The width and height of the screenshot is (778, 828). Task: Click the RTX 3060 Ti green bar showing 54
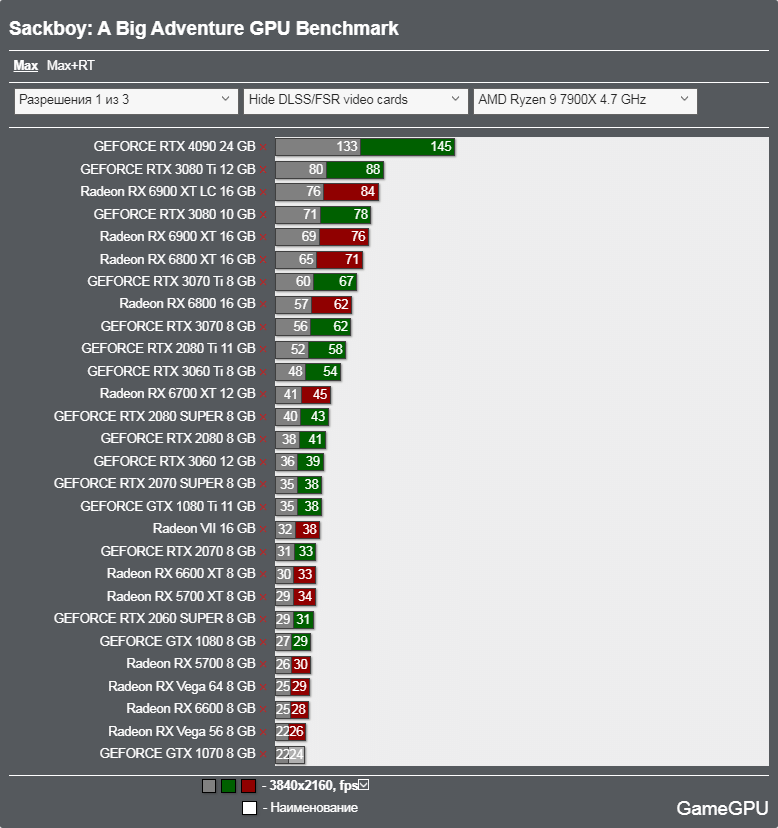323,372
